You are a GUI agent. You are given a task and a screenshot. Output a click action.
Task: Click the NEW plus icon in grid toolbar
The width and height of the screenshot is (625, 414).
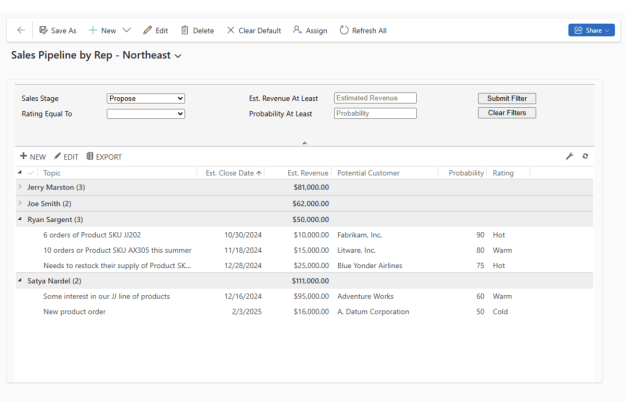tap(24, 156)
